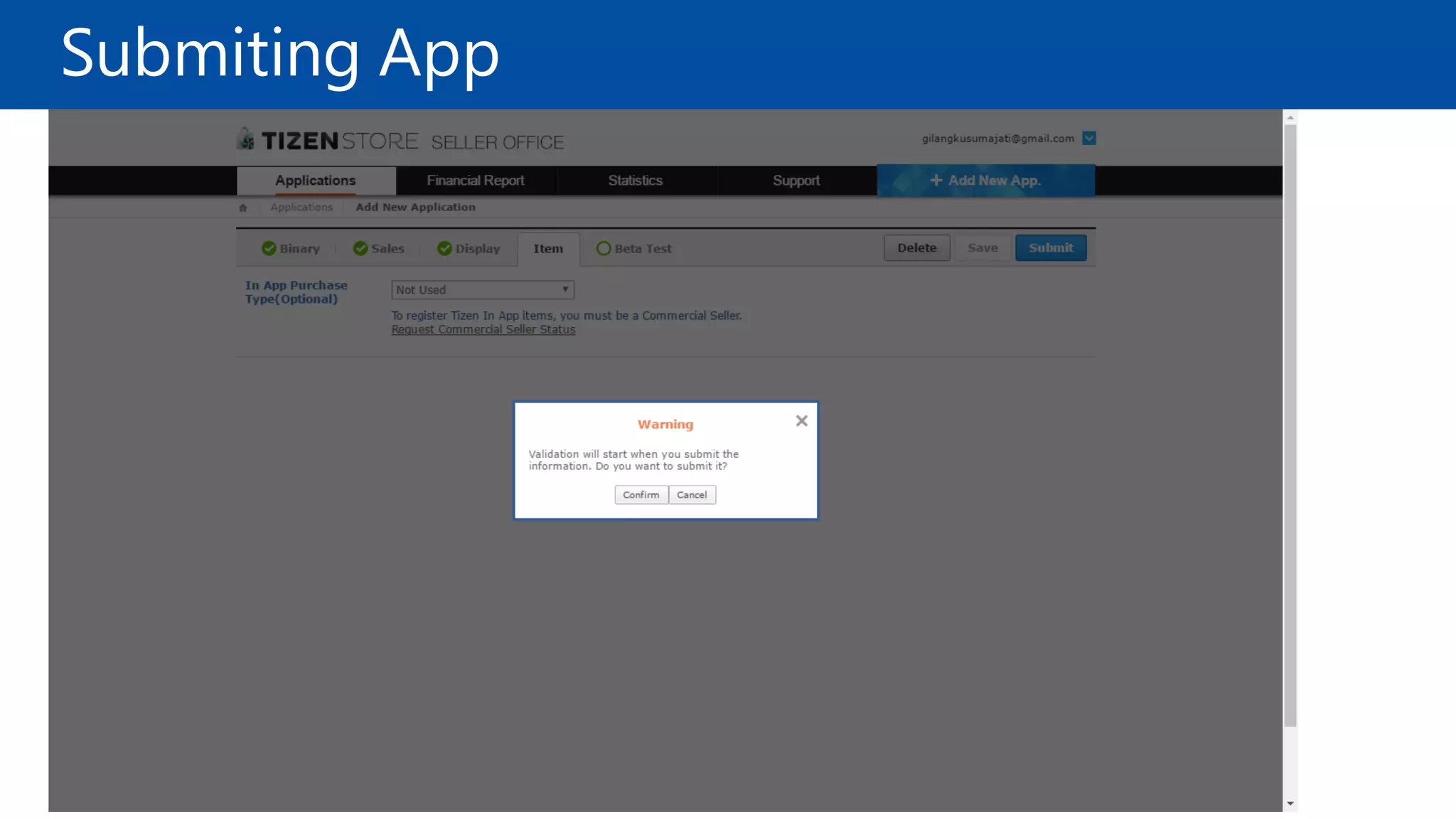This screenshot has width=1456, height=819.
Task: Click the Delete button
Action: click(x=916, y=248)
